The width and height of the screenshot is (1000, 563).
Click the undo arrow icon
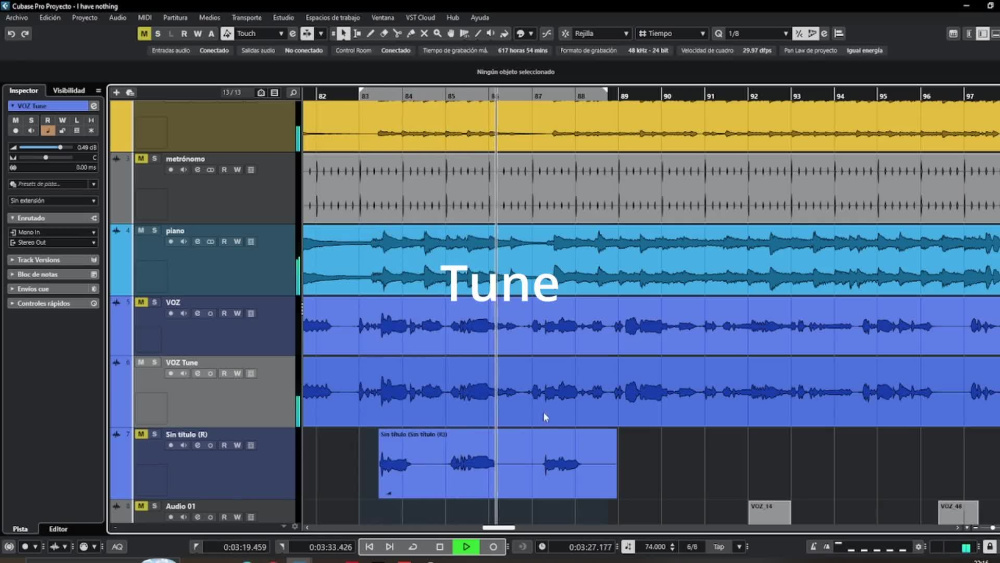tap(11, 34)
